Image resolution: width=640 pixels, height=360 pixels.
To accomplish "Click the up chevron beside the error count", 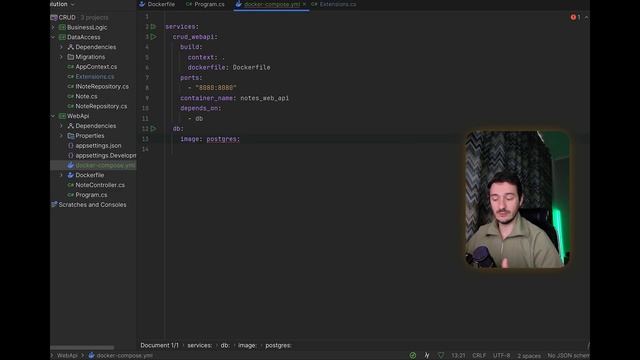I will tap(586, 17).
